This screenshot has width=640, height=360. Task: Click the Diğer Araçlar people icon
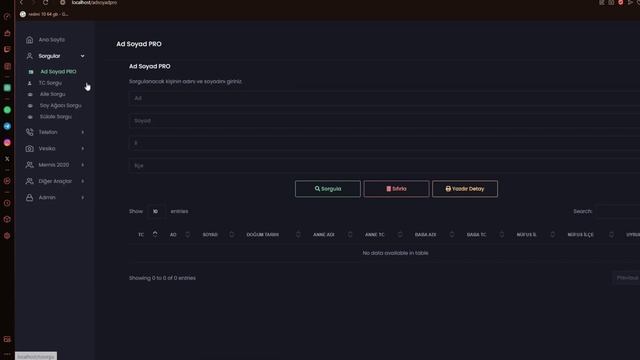tap(29, 181)
